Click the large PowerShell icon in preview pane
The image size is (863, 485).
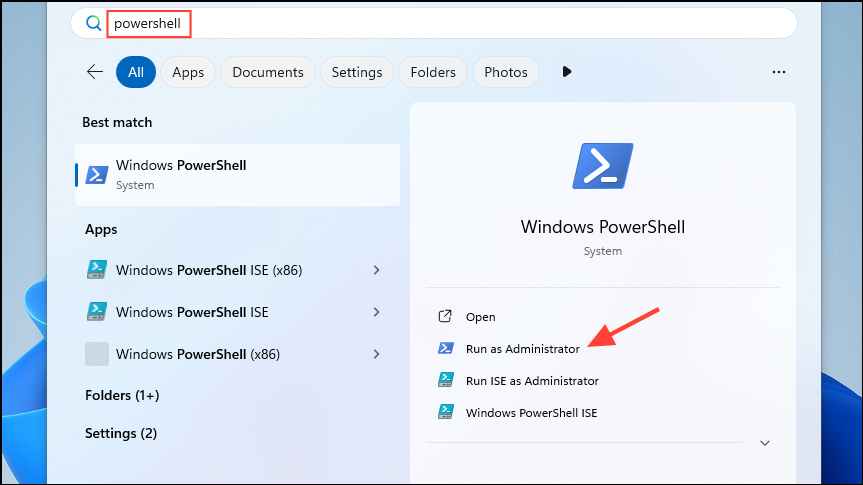point(603,166)
